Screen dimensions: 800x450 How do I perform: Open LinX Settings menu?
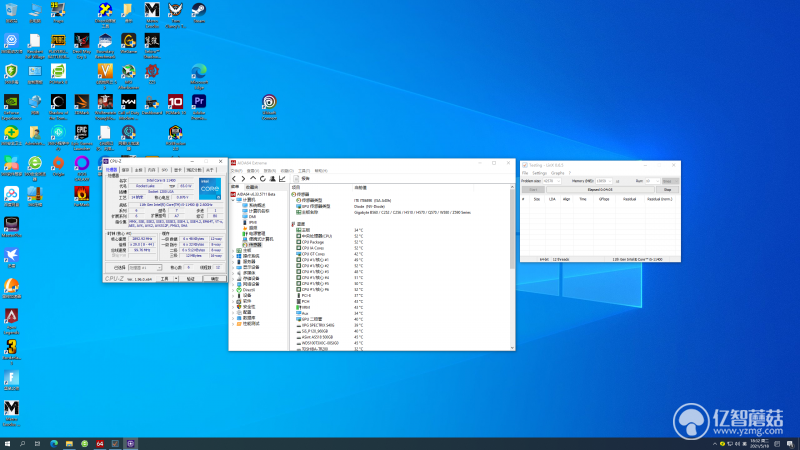(x=539, y=173)
